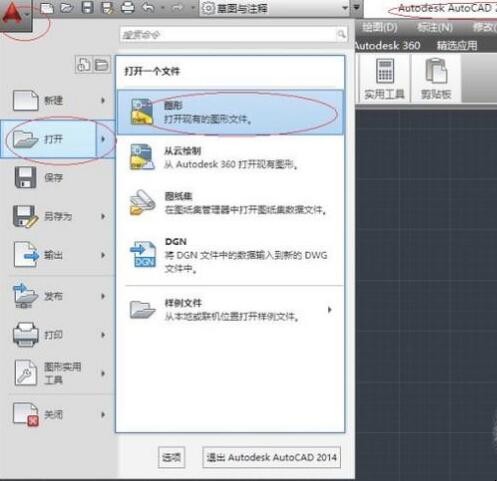The height and width of the screenshot is (481, 497).
Task: Select 发布 (Publish) in application menu
Action: 57,296
